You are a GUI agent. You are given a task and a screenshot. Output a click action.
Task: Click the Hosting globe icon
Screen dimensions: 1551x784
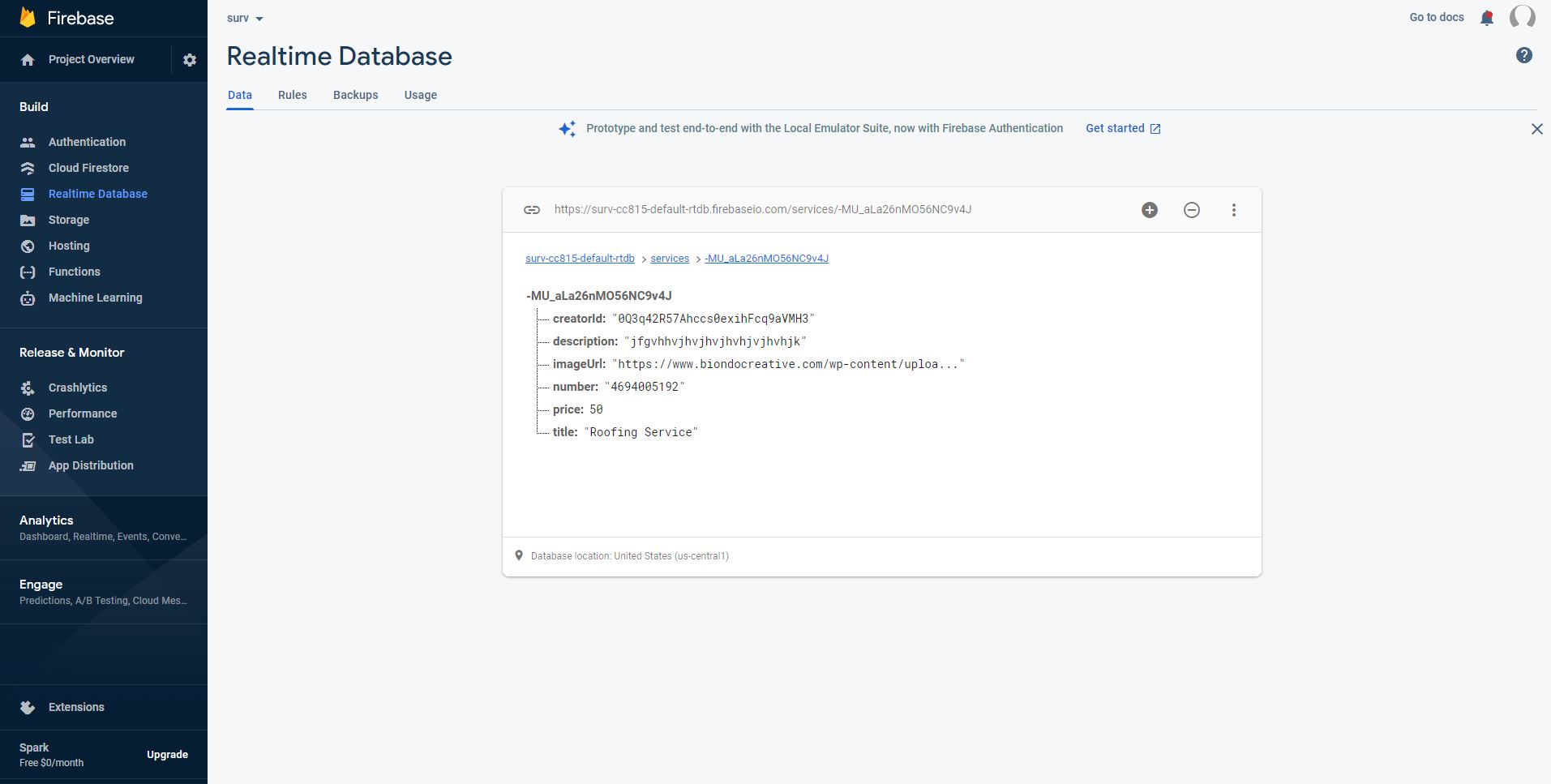pyautogui.click(x=28, y=246)
